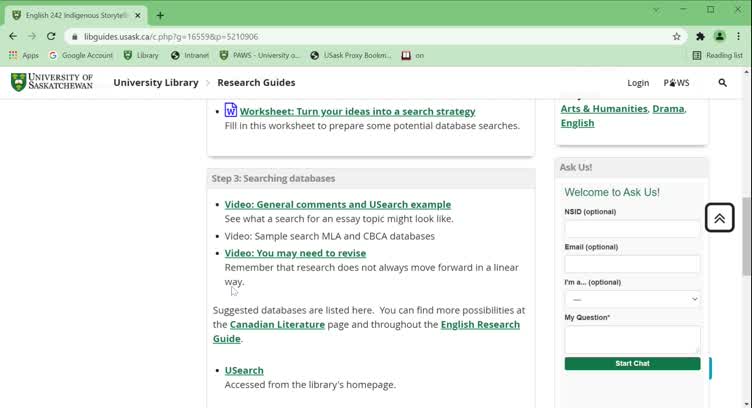
Task: Open the Apps bookmark shortcut
Action: pyautogui.click(x=24, y=56)
